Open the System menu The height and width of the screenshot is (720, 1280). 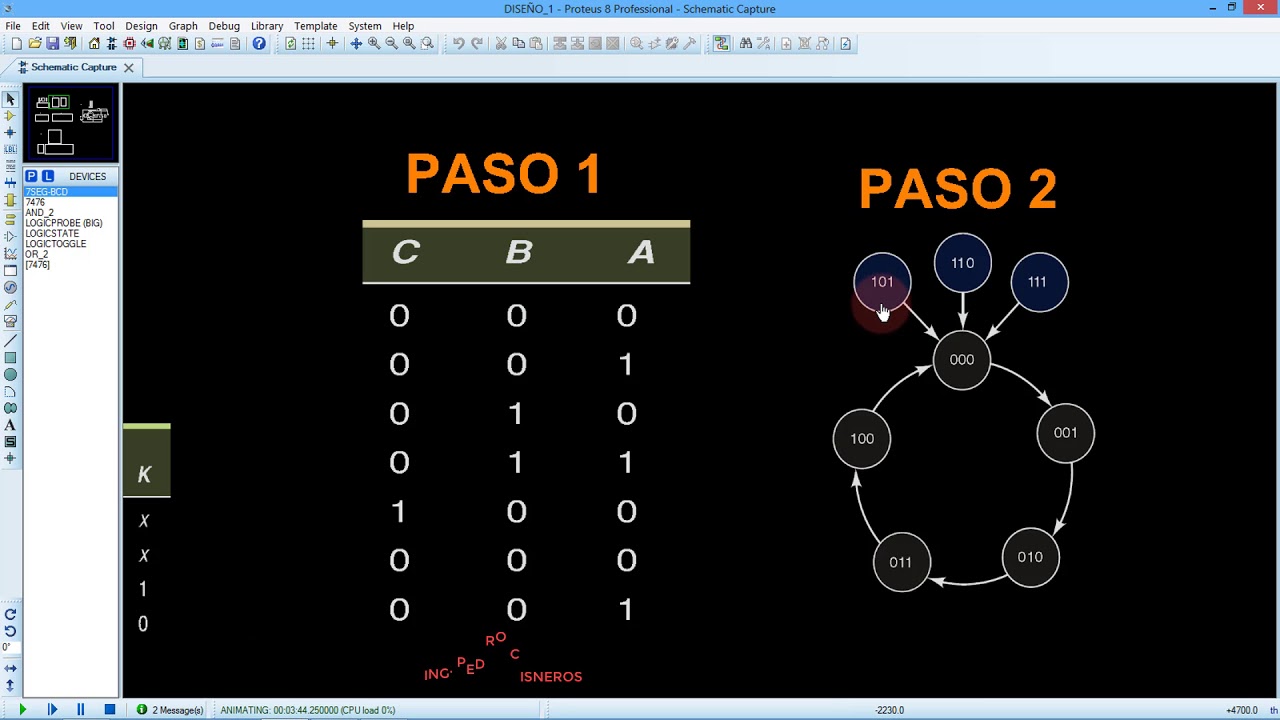tap(365, 26)
